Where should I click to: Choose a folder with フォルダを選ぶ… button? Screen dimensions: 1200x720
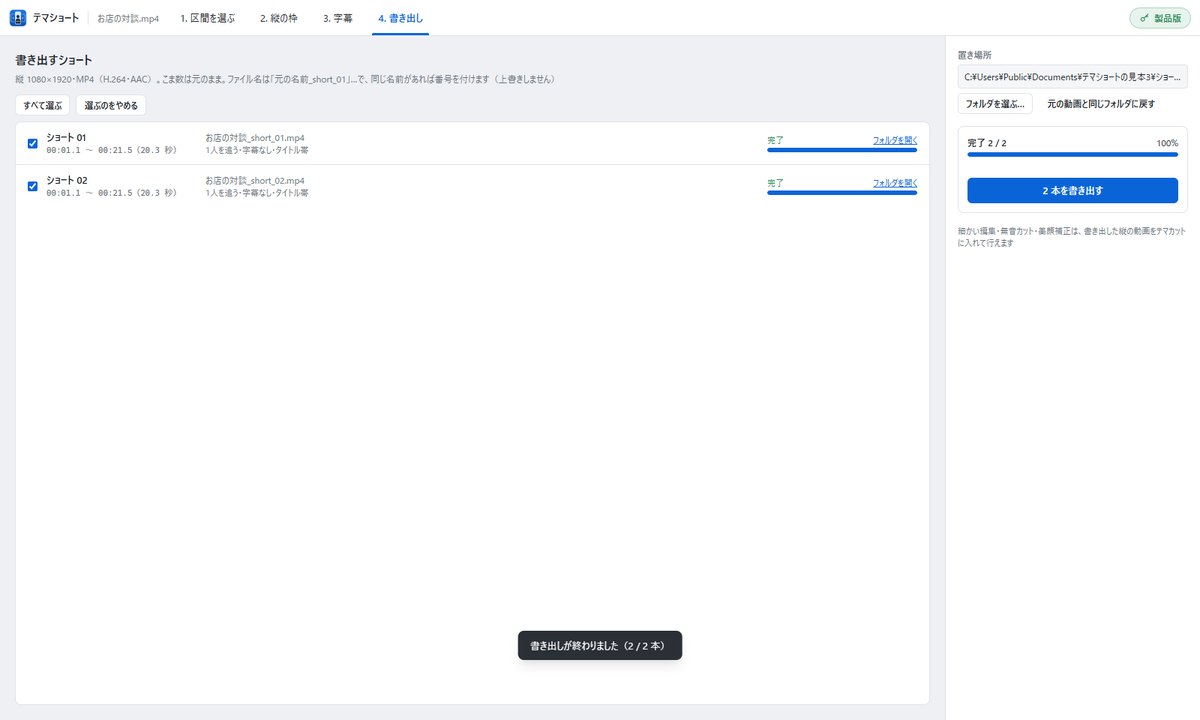click(995, 104)
